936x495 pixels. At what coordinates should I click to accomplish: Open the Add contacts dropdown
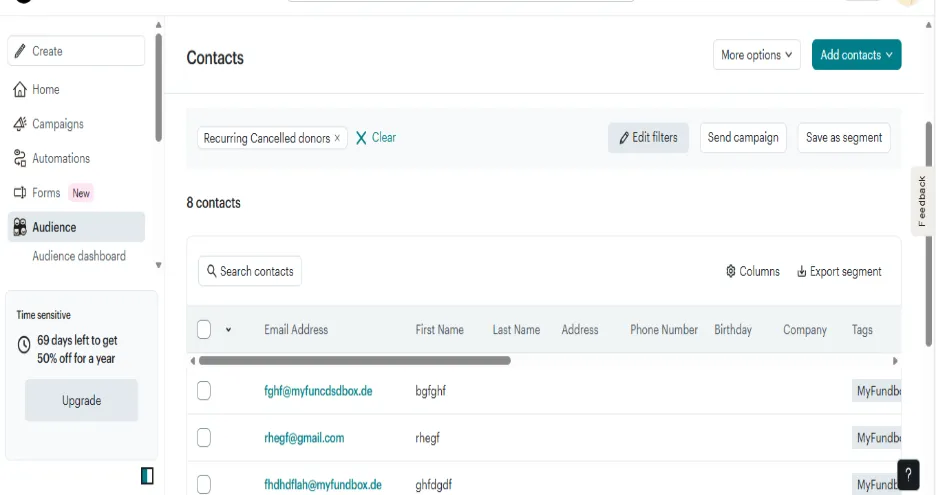(x=856, y=55)
